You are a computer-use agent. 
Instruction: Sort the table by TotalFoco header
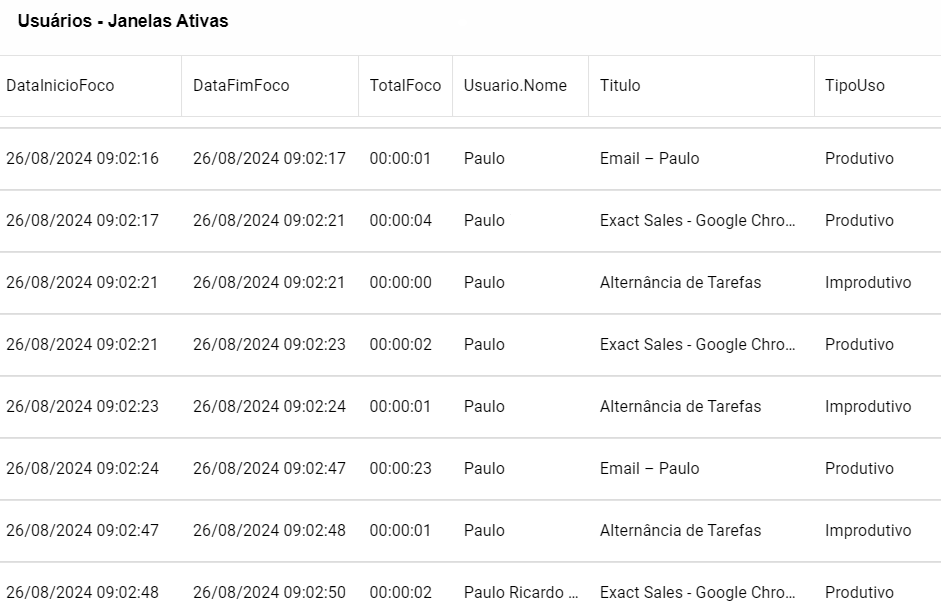[x=405, y=86]
